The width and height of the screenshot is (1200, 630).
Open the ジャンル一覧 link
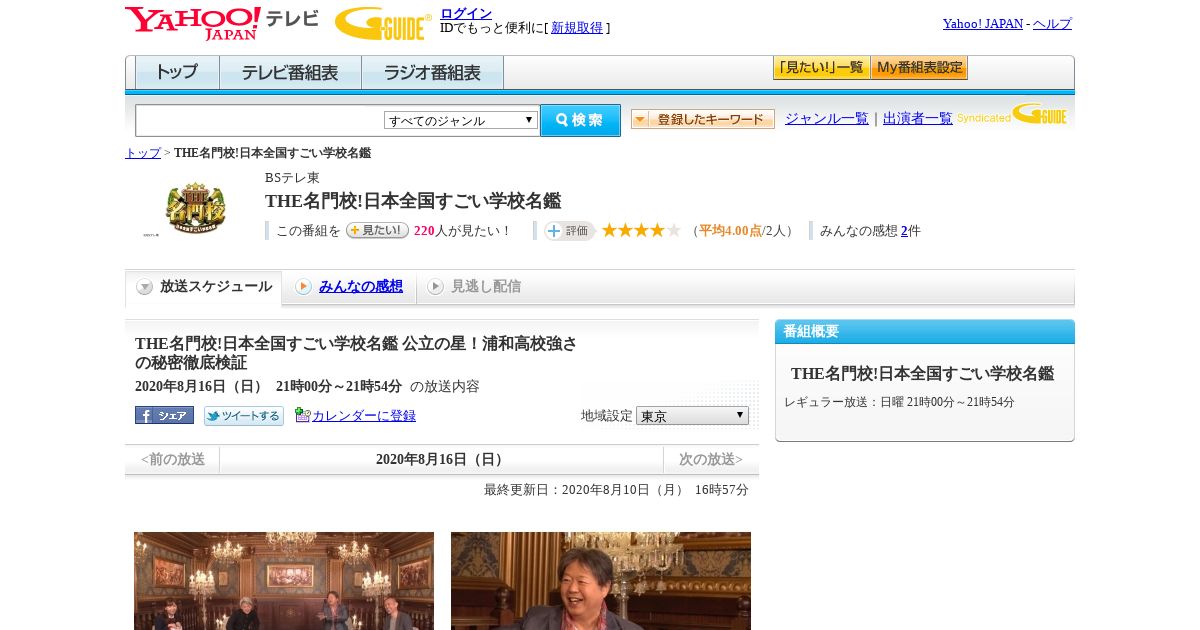826,118
